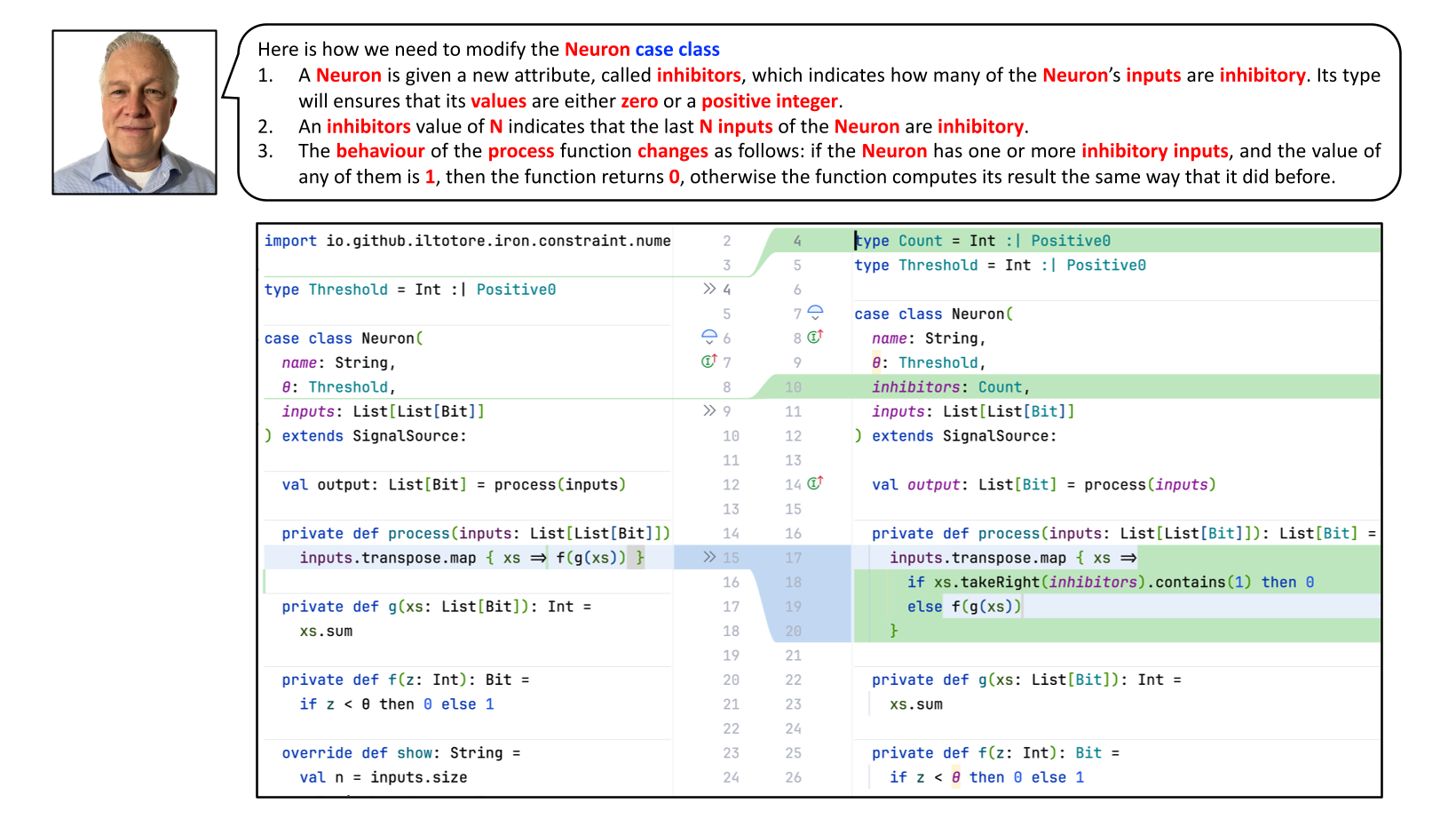Click implements marker icon at left line 7
1456x819 pixels.
tap(708, 361)
